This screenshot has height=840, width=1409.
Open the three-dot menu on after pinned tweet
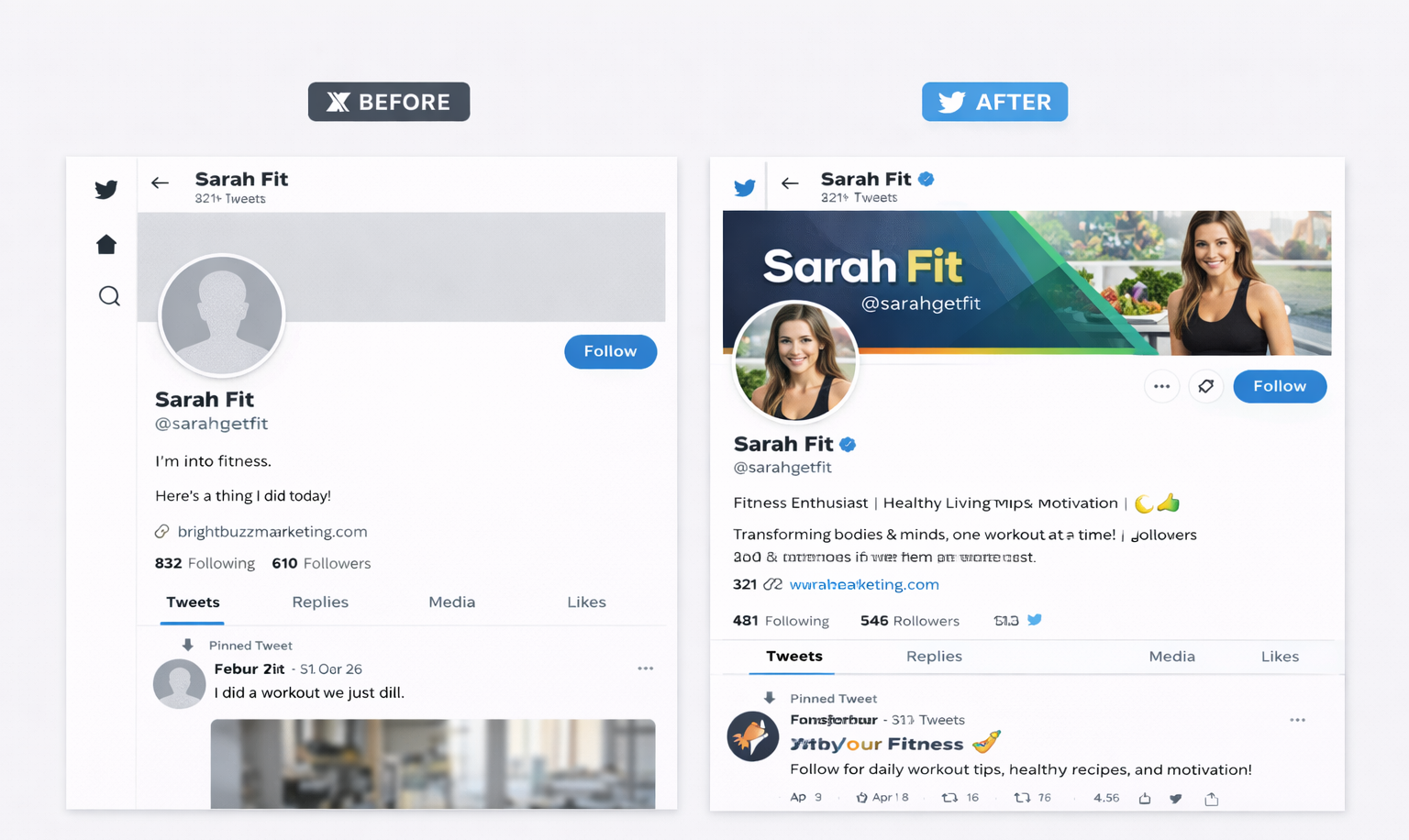[x=1297, y=720]
